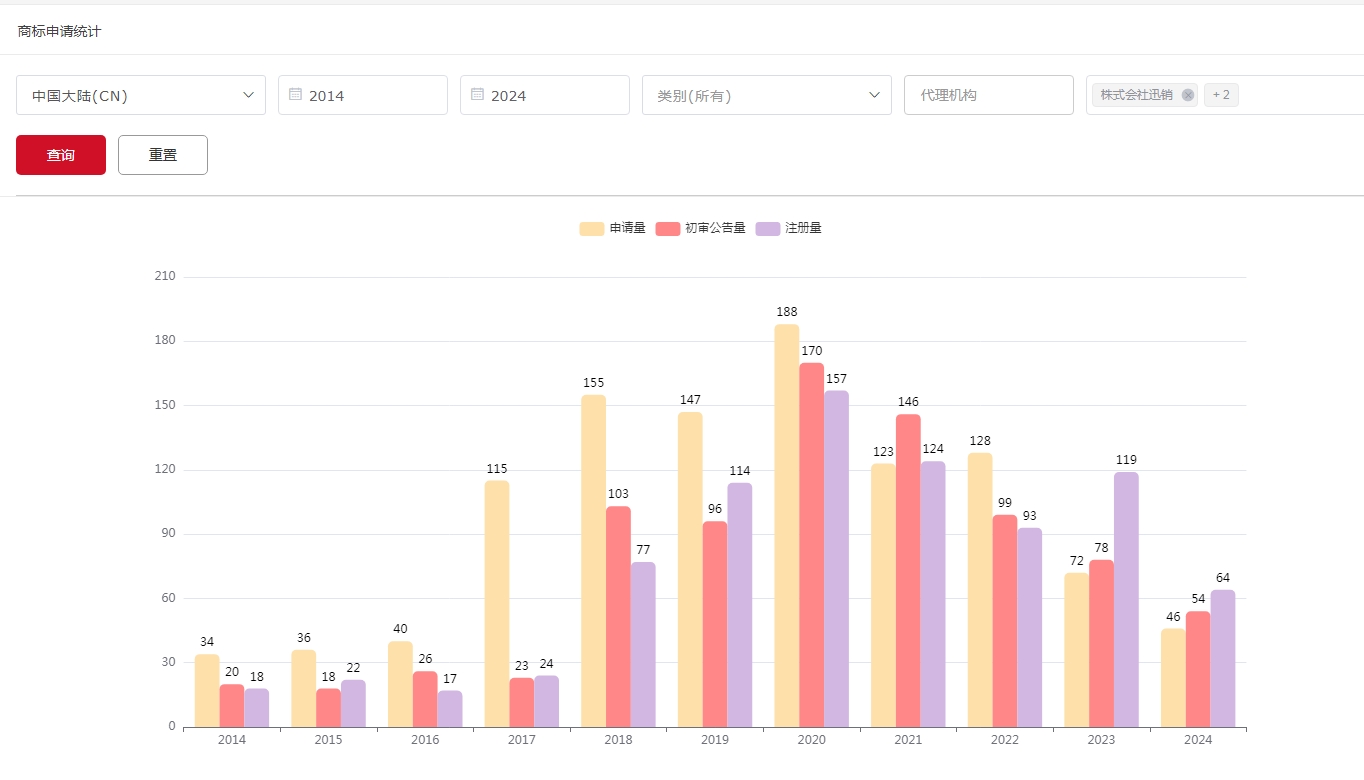Focus the 代理机构 input field
This screenshot has height=780, width=1364.
[988, 95]
